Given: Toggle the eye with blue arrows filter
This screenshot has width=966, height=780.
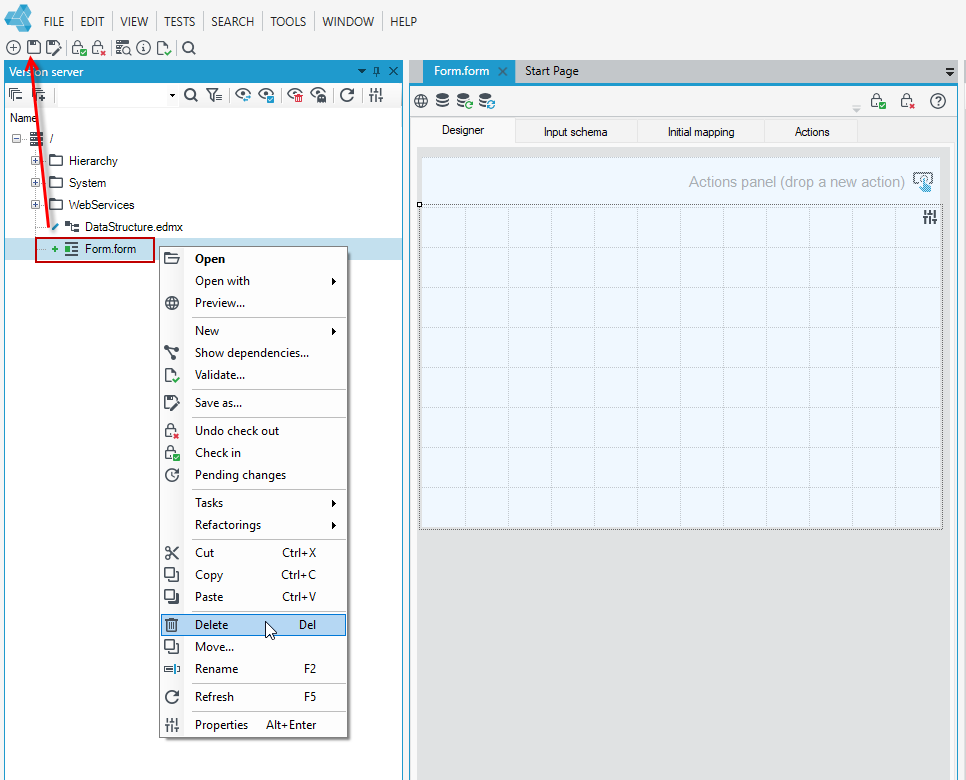Looking at the screenshot, I should (243, 95).
